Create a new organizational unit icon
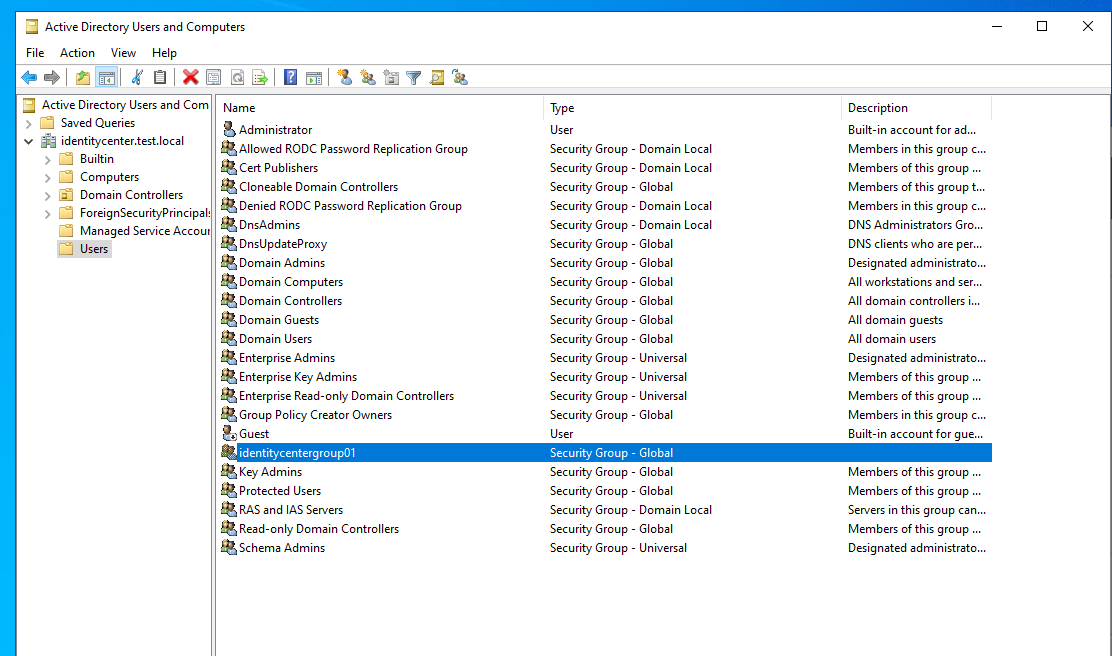 391,77
